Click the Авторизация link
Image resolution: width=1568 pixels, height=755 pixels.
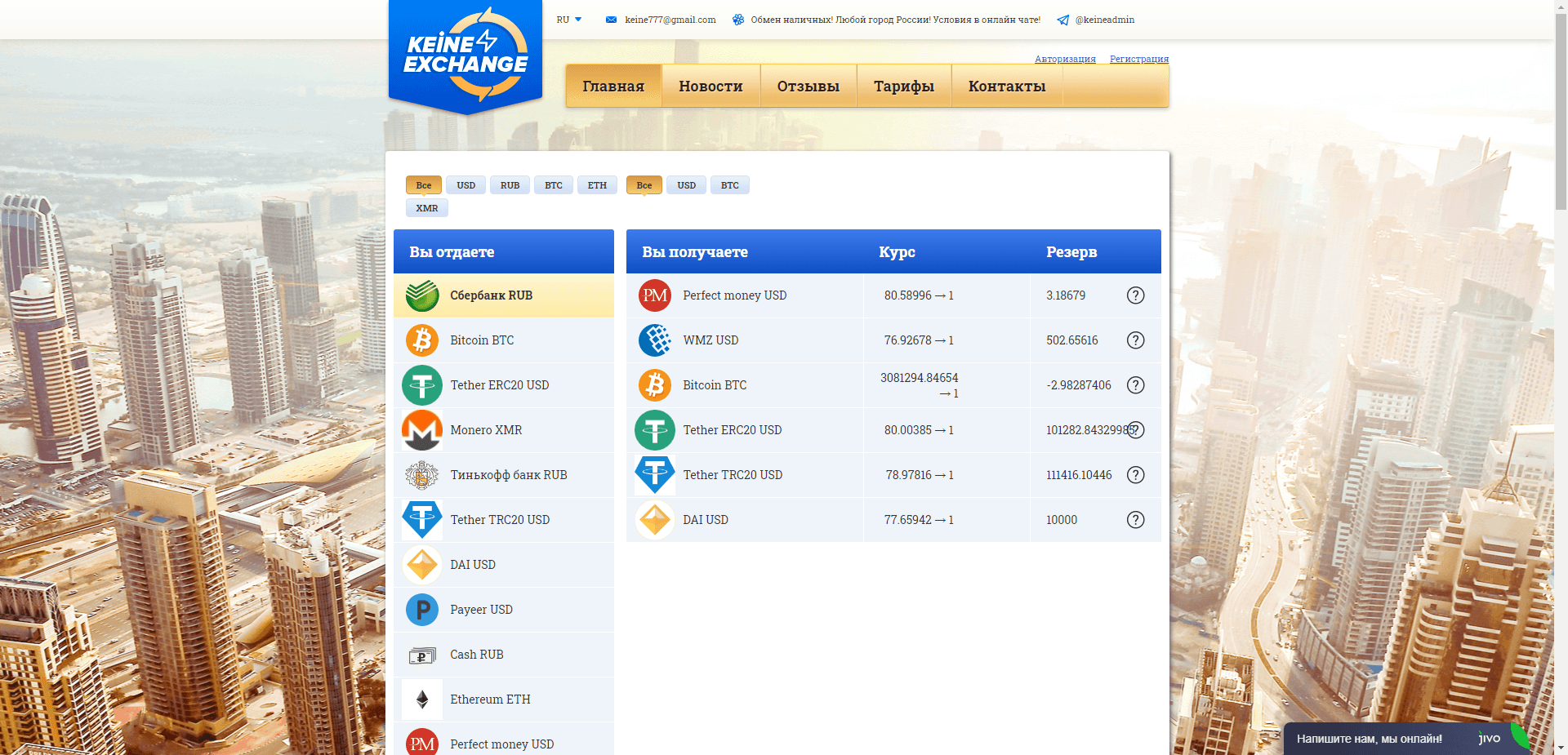(1065, 59)
